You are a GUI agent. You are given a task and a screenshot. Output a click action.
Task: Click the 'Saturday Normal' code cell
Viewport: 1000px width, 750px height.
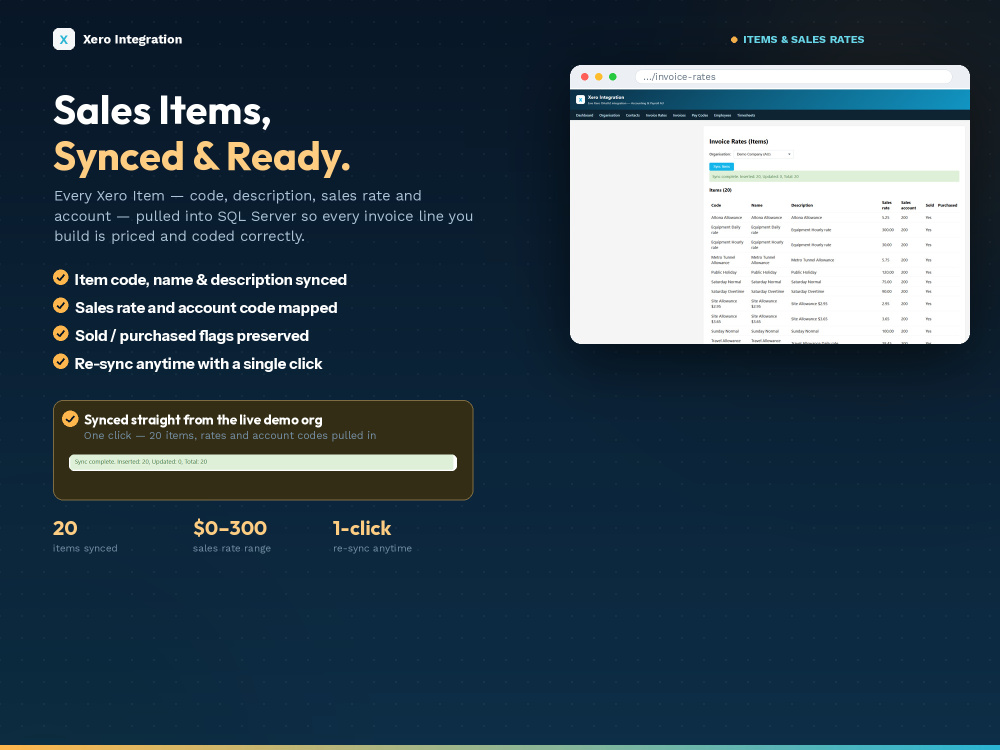pos(726,282)
